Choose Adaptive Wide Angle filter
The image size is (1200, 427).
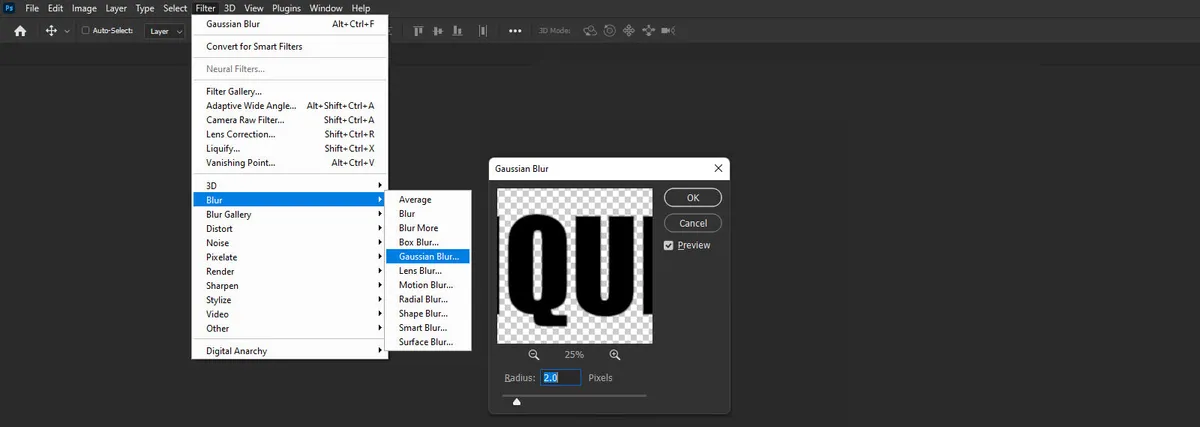(x=290, y=105)
